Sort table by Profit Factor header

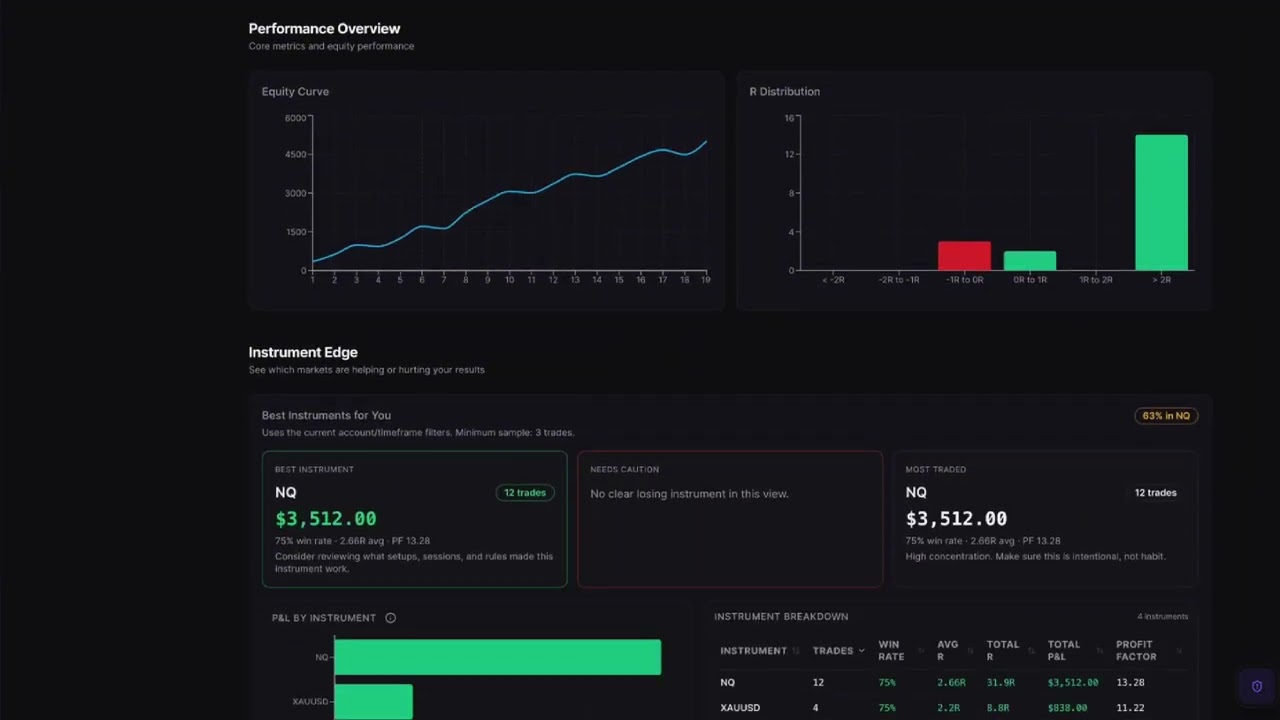click(x=1136, y=651)
